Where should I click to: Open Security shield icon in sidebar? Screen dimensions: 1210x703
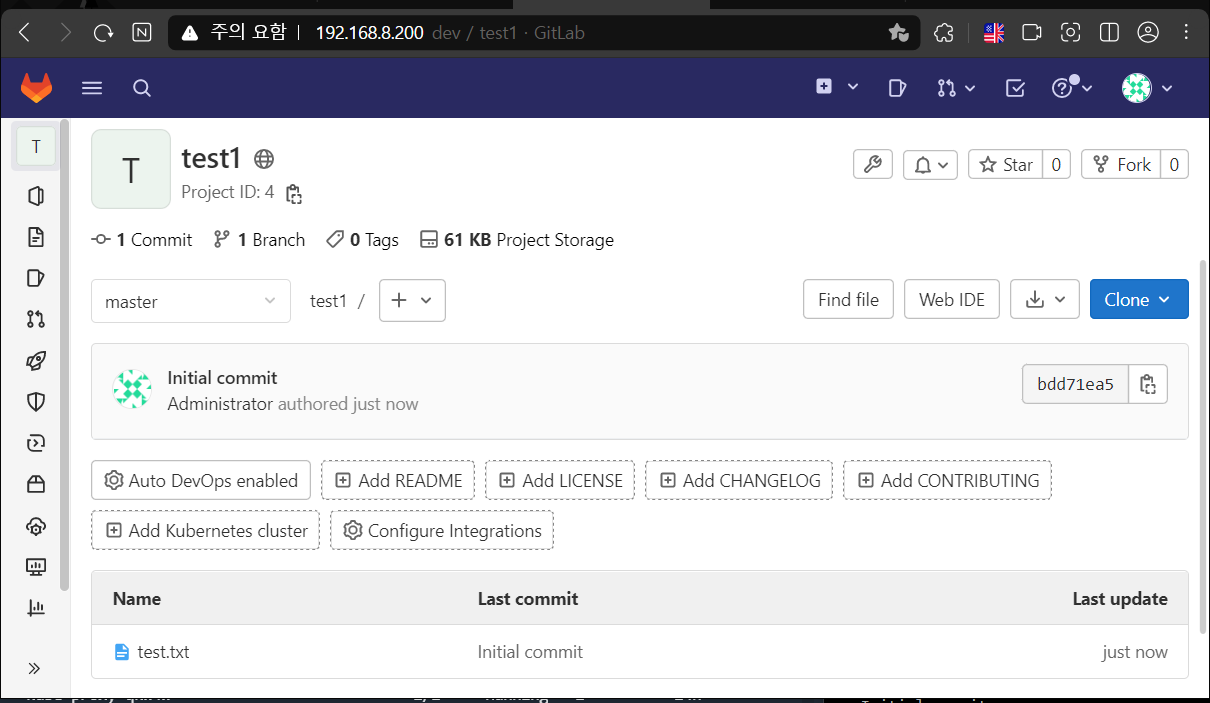[36, 402]
